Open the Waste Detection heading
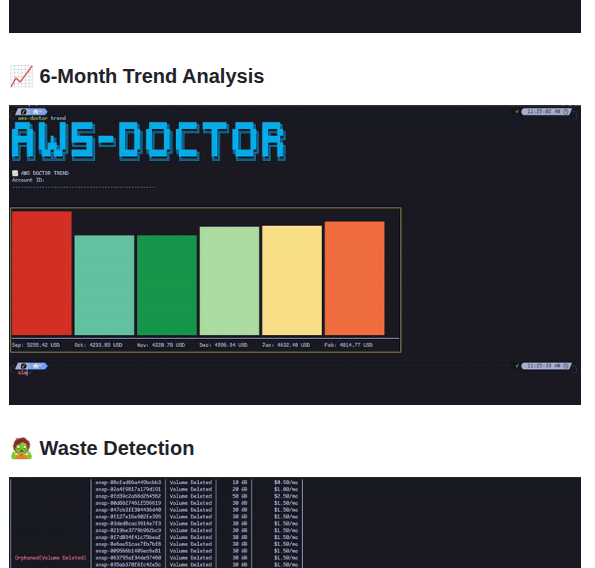The width and height of the screenshot is (595, 568). [116, 448]
